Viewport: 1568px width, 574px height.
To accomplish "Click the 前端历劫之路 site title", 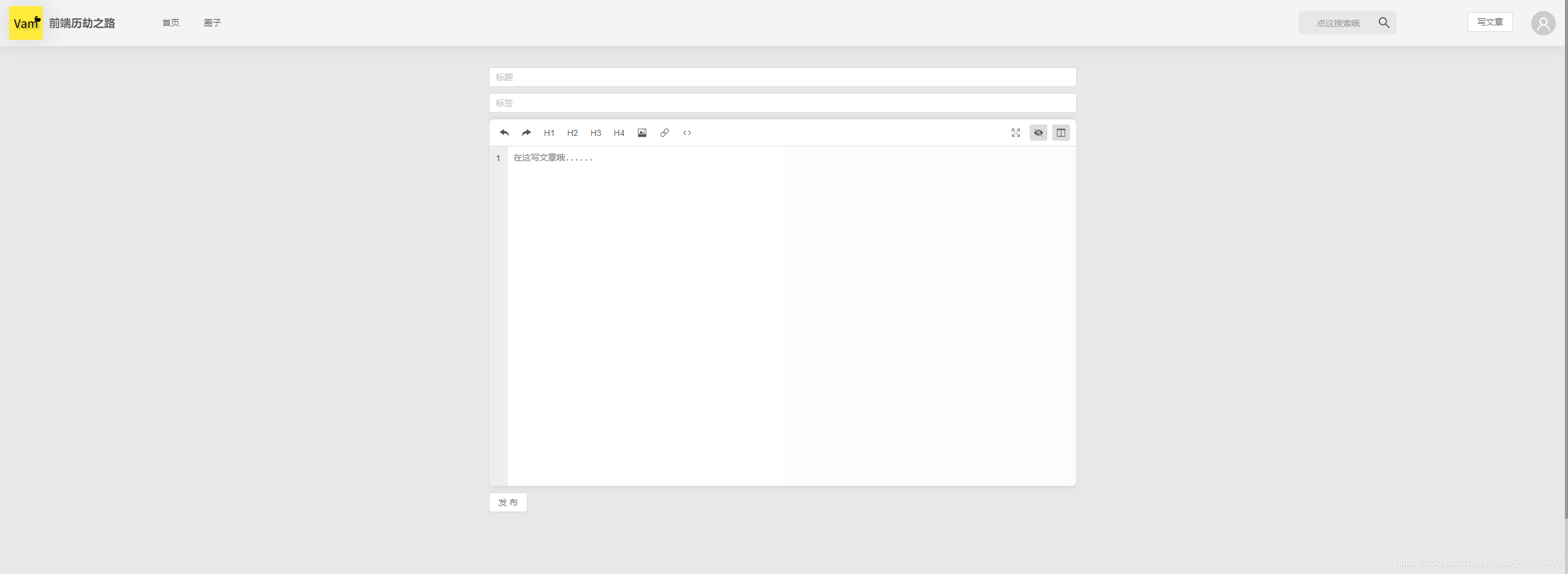I will (82, 23).
